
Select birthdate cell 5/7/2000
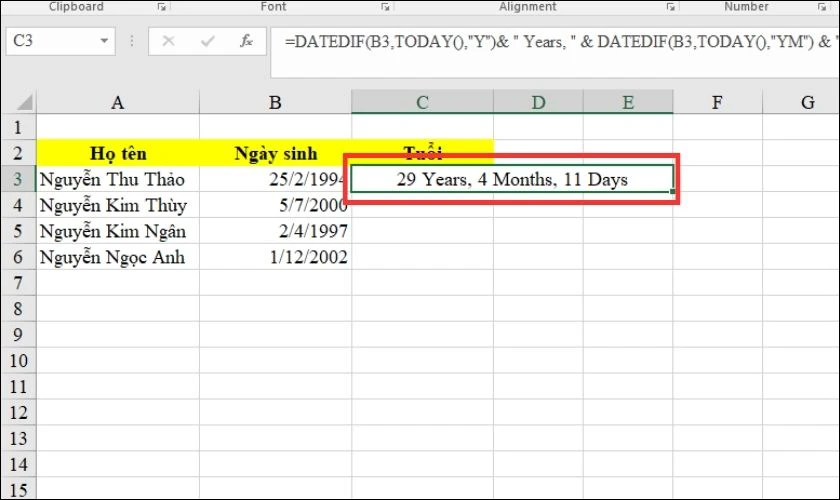click(275, 205)
